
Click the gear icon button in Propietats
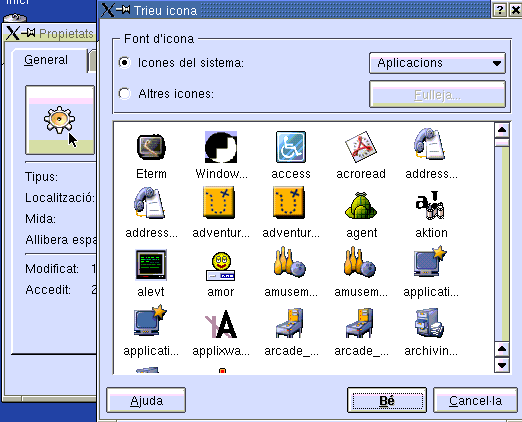click(60, 120)
